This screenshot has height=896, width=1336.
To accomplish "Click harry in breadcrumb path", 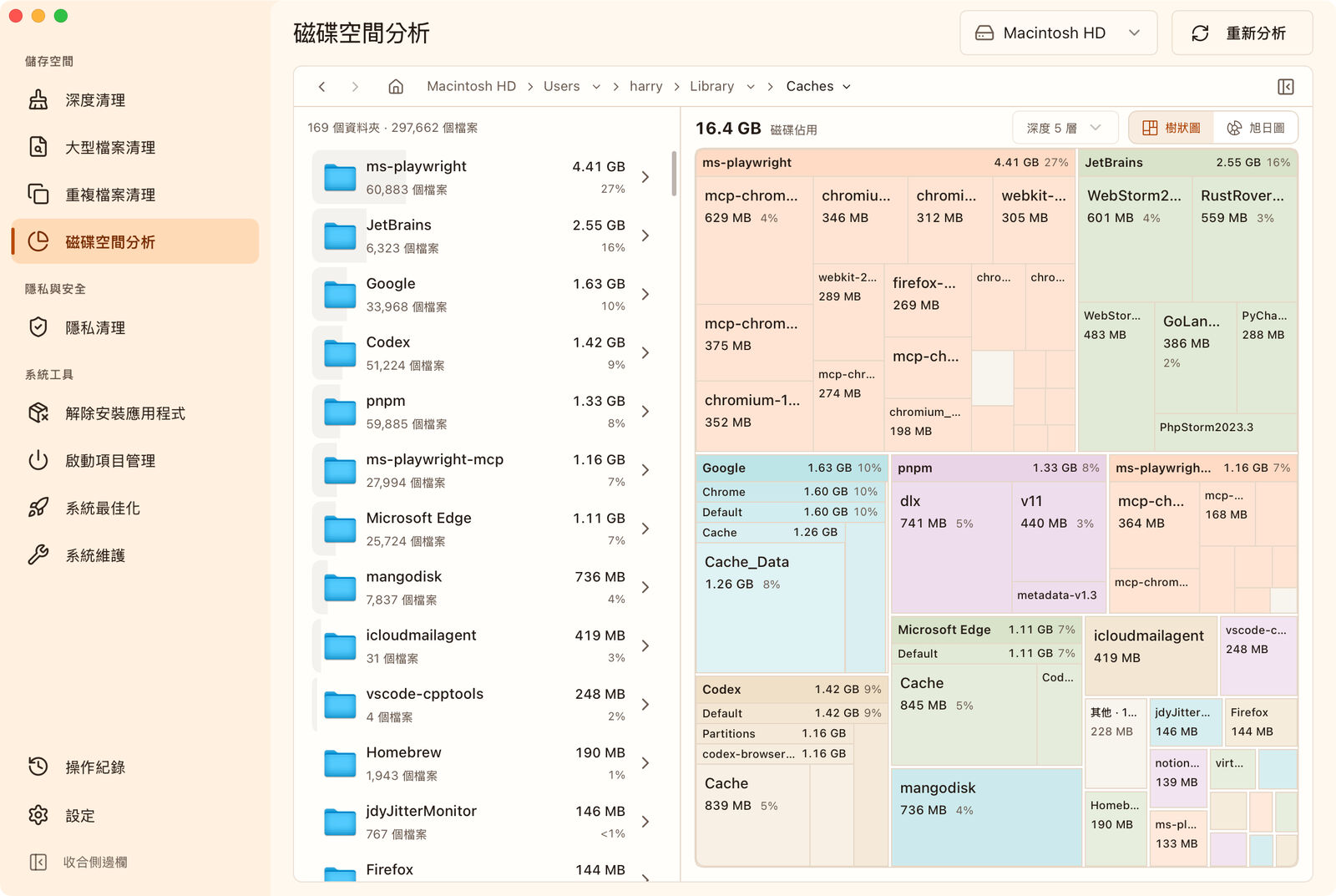I will (x=645, y=87).
